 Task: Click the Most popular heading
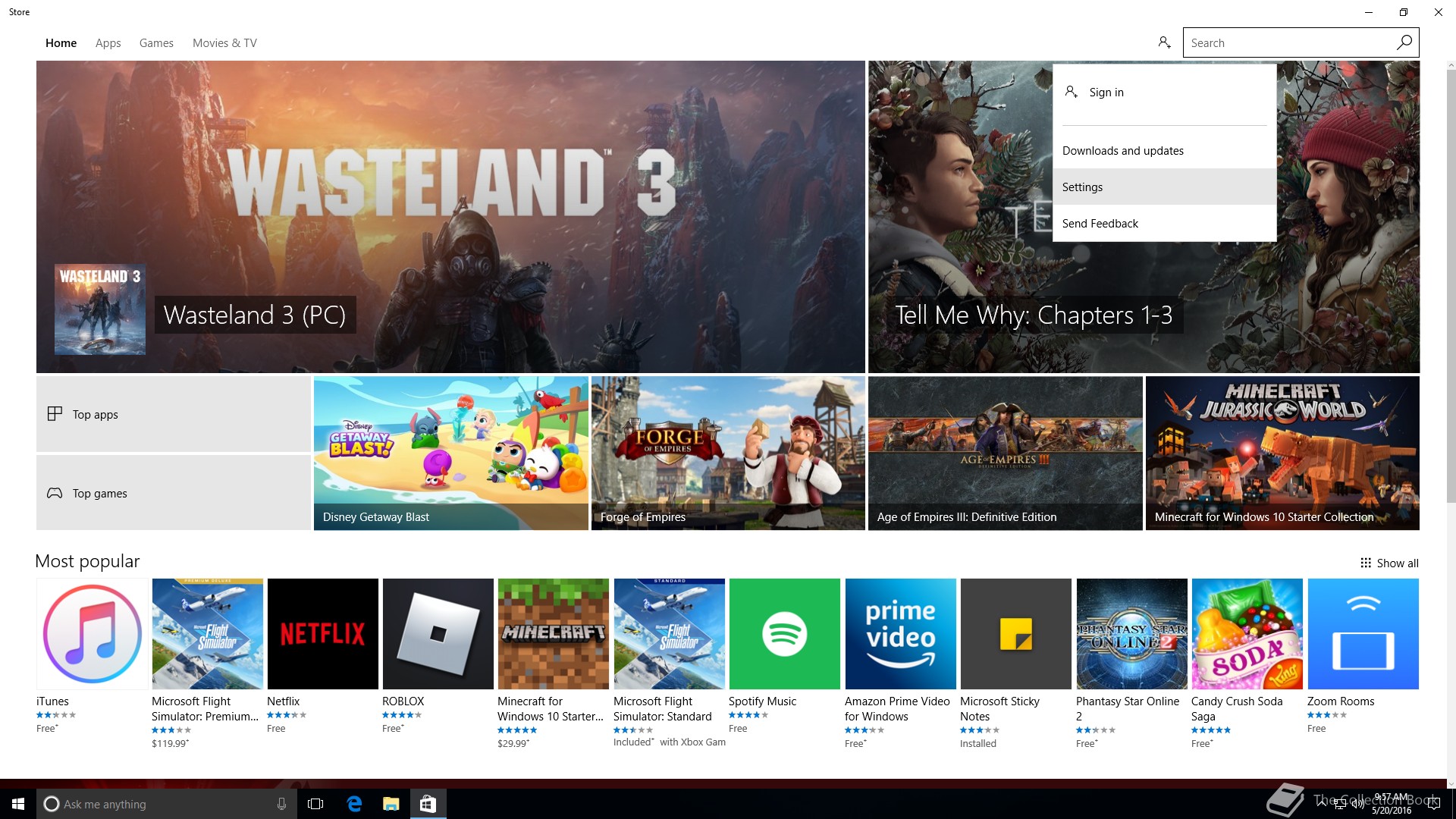(x=87, y=561)
